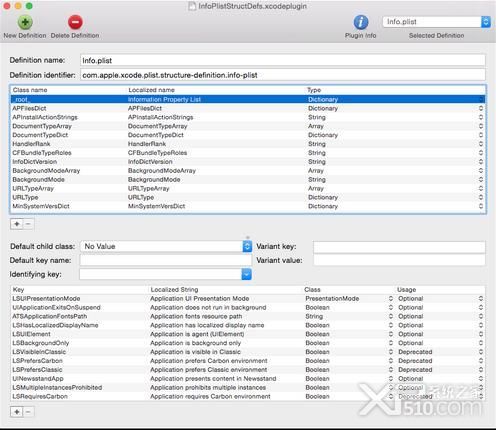
Task: Click into the Definition identifier field
Action: point(283,75)
